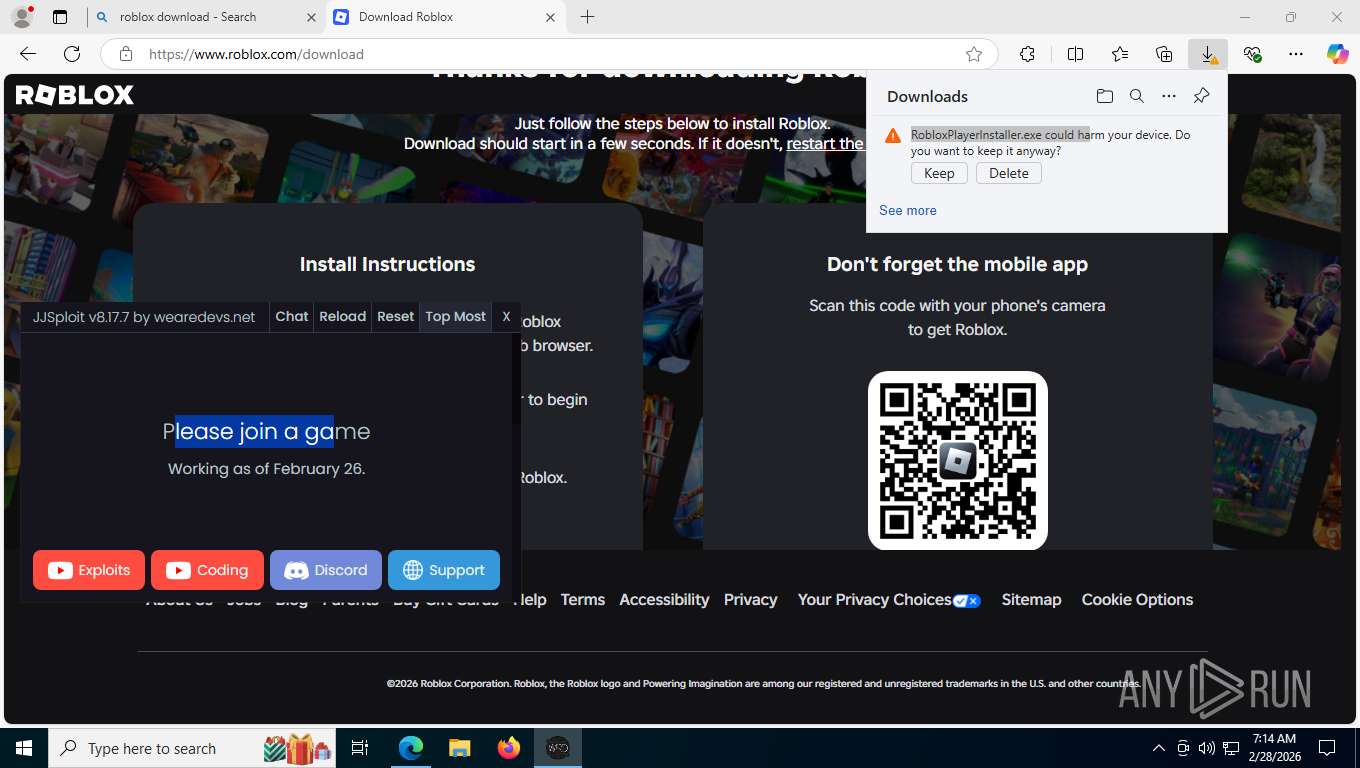This screenshot has height=768, width=1360.
Task: Open JJSploit Chat tab
Action: coord(292,316)
